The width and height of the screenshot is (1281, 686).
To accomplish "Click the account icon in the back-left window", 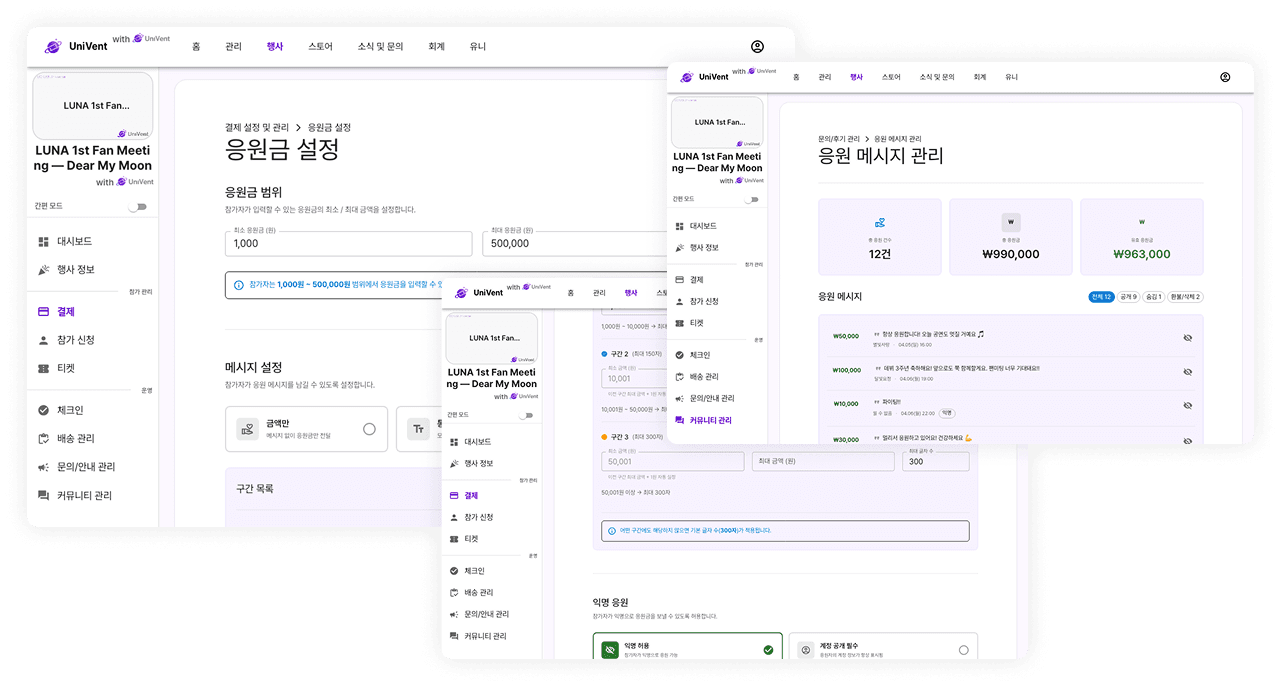I will [x=757, y=47].
